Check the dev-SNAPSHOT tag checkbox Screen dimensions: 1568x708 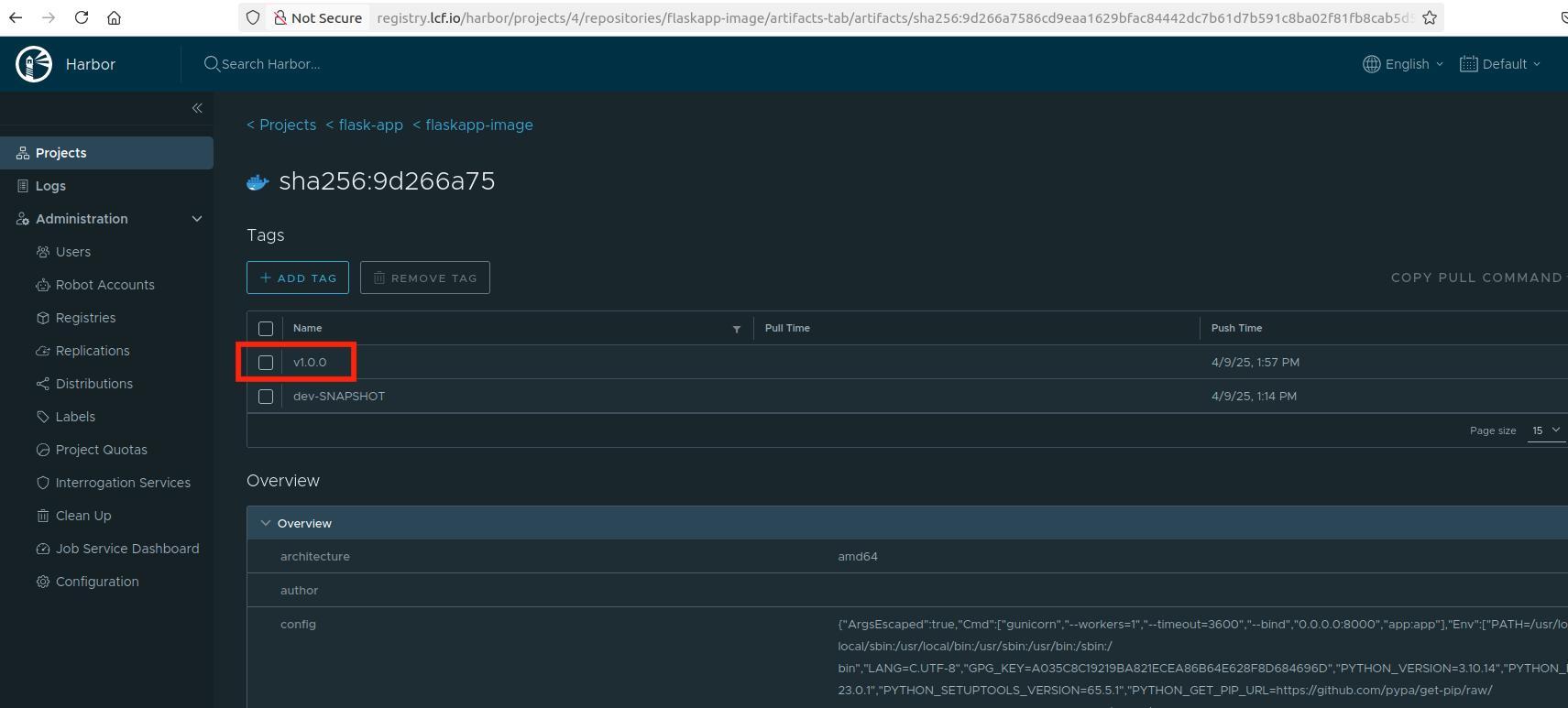click(x=266, y=397)
